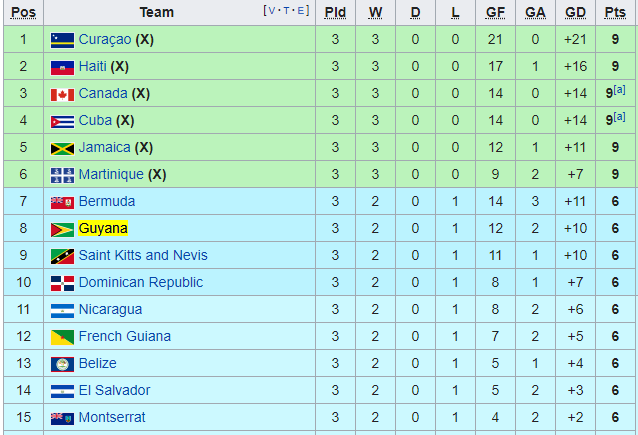Open the Nicaragua team link
The width and height of the screenshot is (638, 435).
[x=110, y=310]
